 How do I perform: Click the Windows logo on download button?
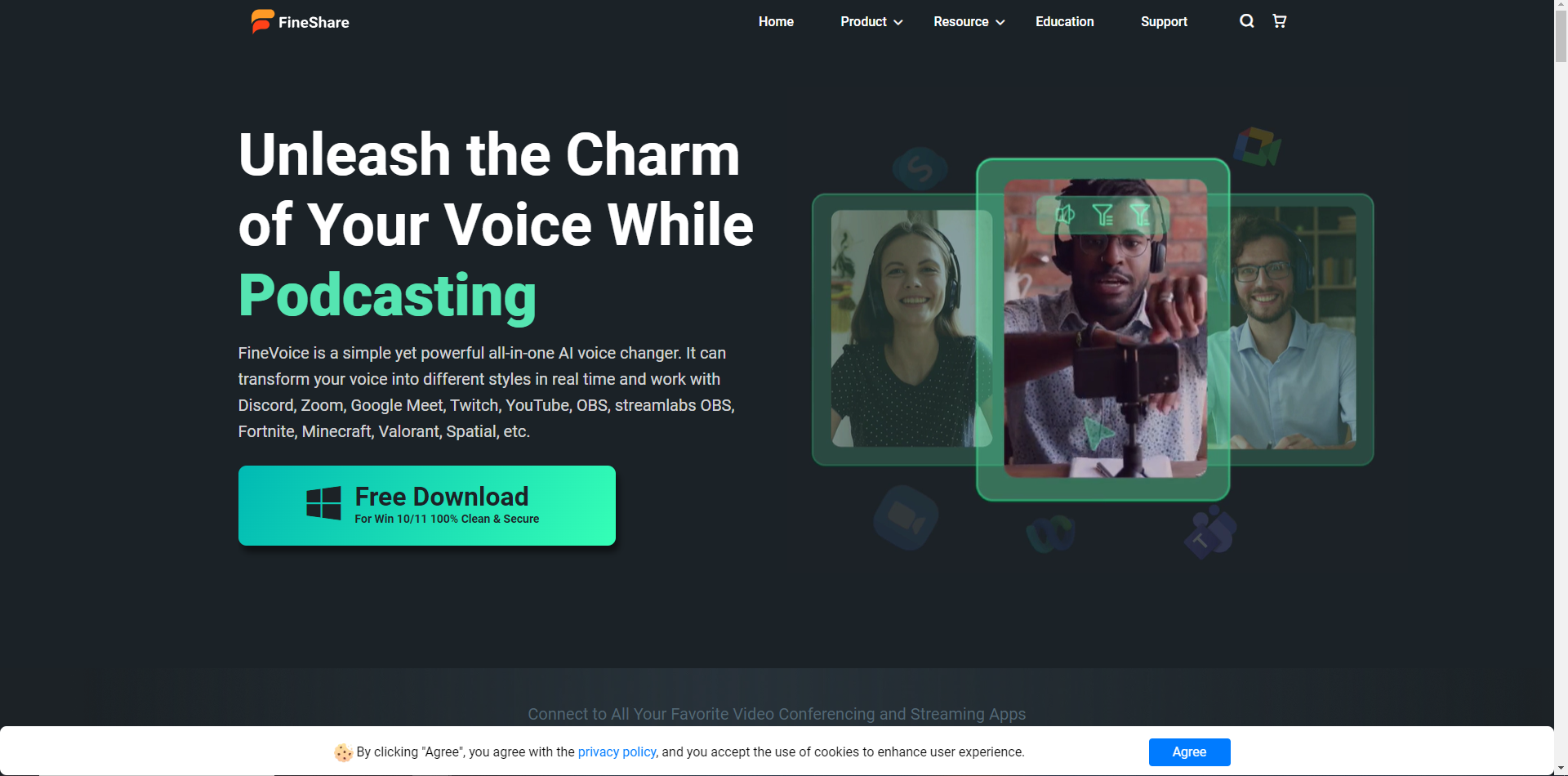click(323, 503)
